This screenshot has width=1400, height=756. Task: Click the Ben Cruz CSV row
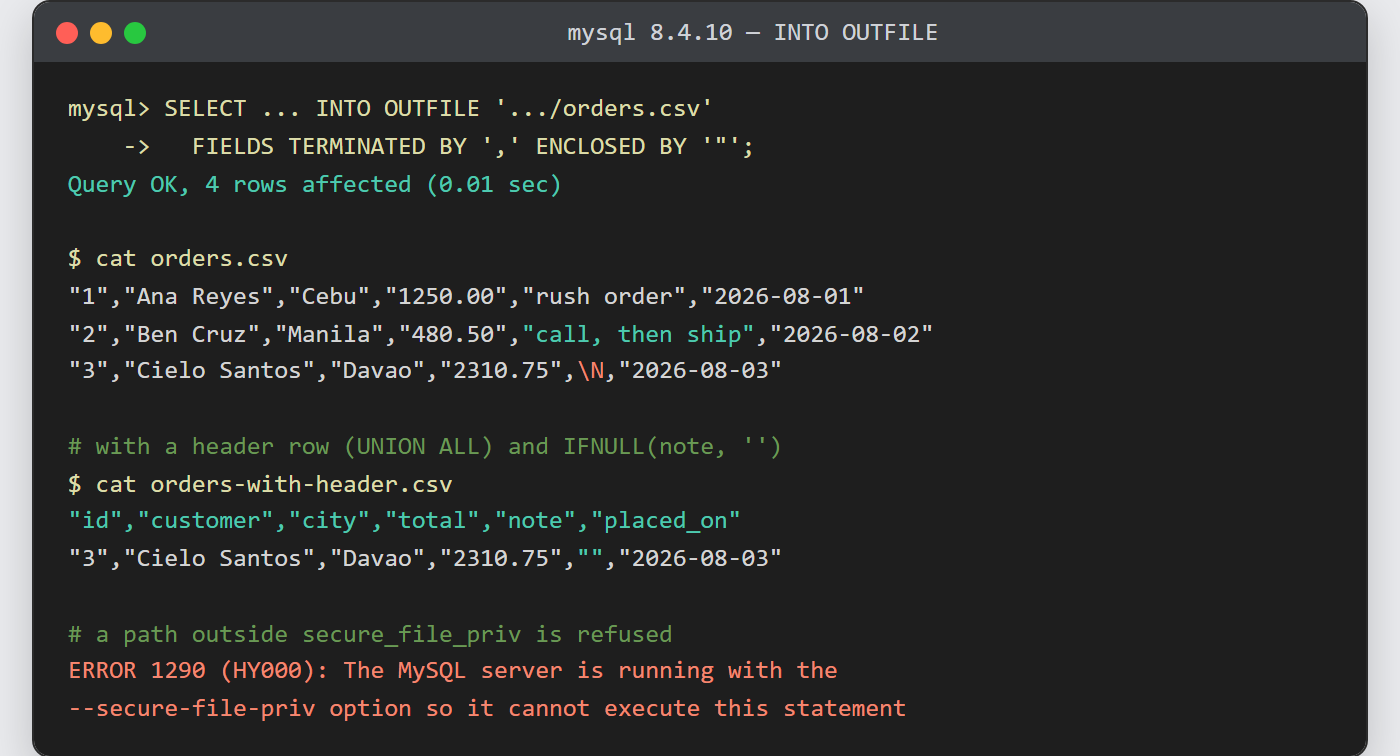(x=500, y=334)
